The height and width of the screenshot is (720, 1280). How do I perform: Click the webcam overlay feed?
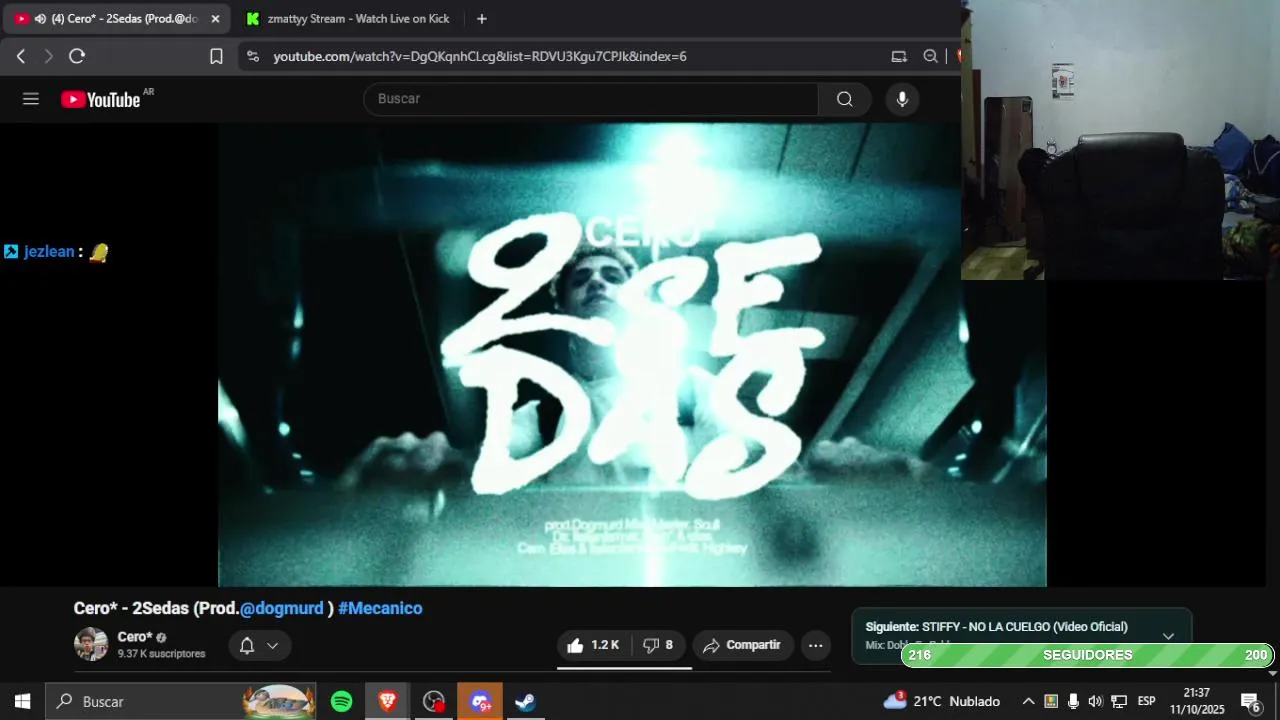click(x=1120, y=140)
